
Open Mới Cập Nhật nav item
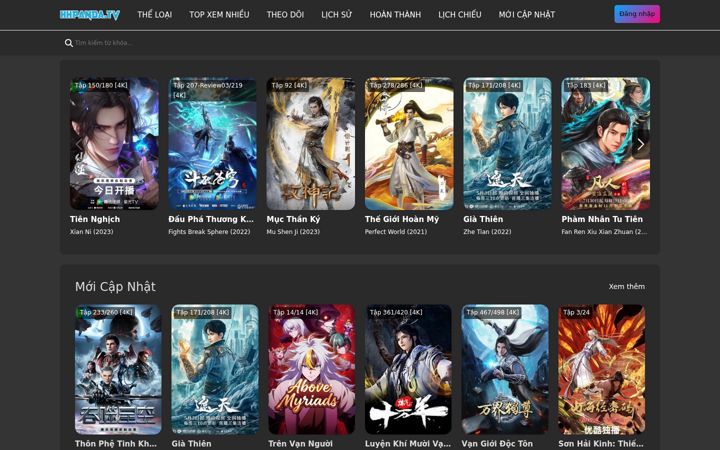527,15
